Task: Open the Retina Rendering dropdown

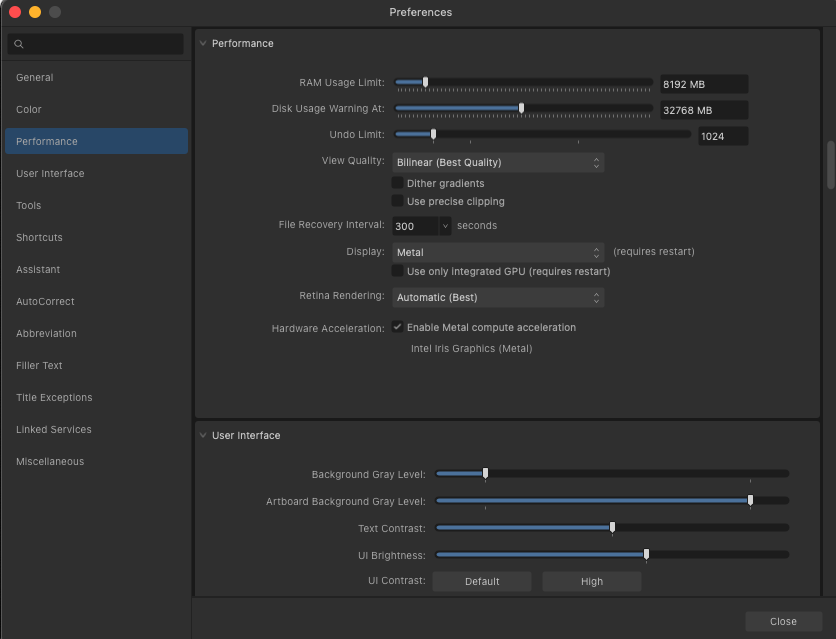Action: [497, 298]
